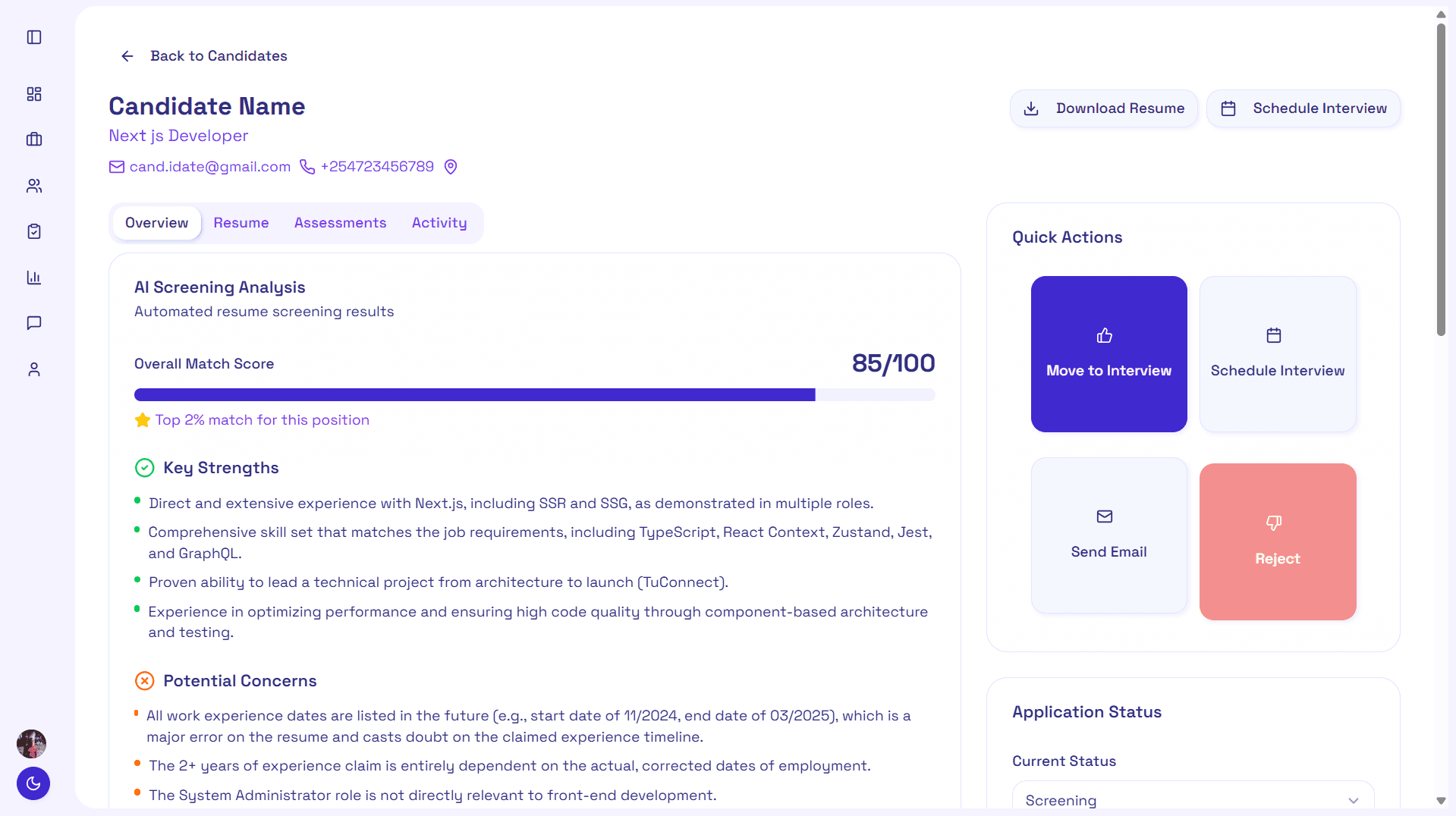Expand the status selector chevron
Viewport: 1456px width, 816px height.
1353,801
